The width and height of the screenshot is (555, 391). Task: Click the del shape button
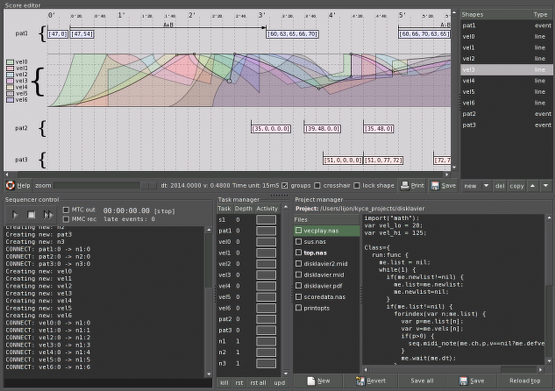(500, 185)
